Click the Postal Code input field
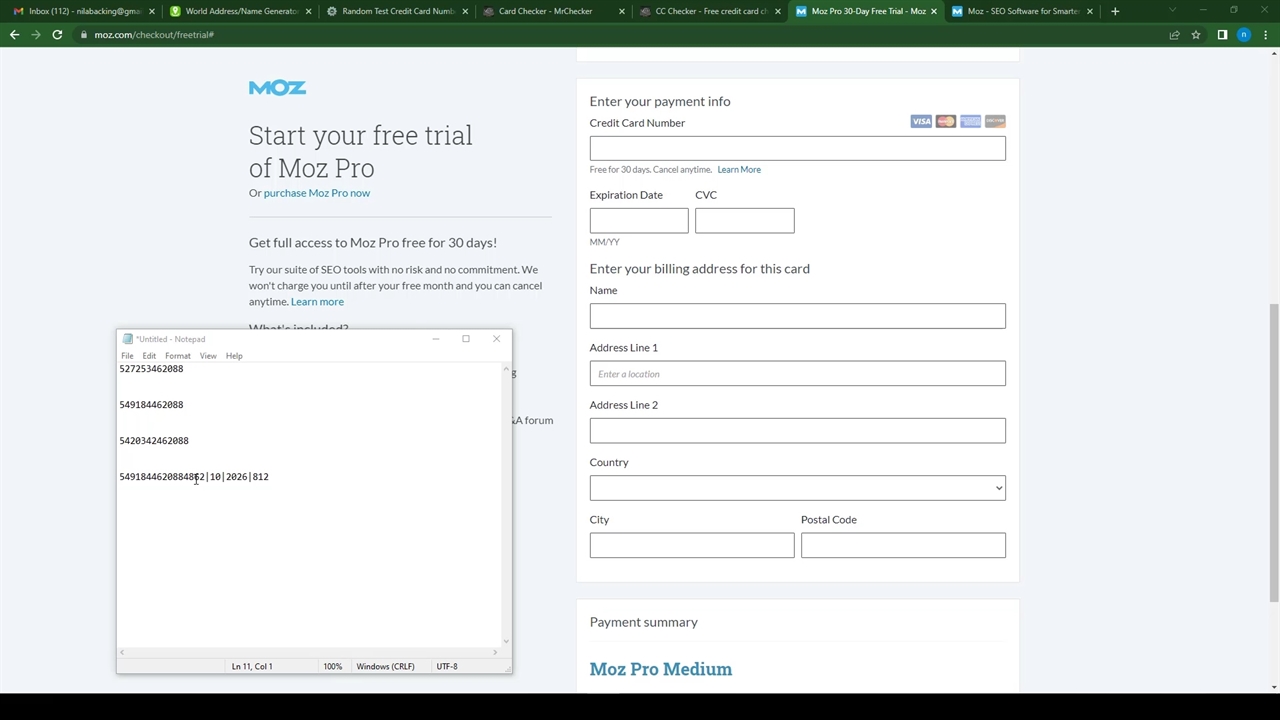This screenshot has height=720, width=1280. [x=902, y=545]
